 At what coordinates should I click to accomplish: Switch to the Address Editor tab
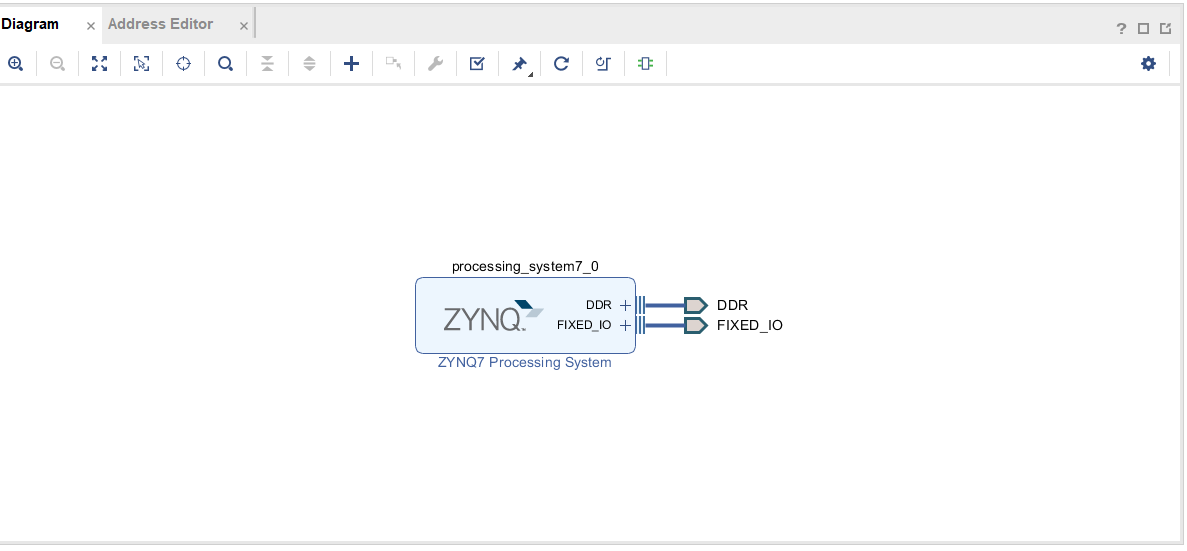pyautogui.click(x=160, y=24)
